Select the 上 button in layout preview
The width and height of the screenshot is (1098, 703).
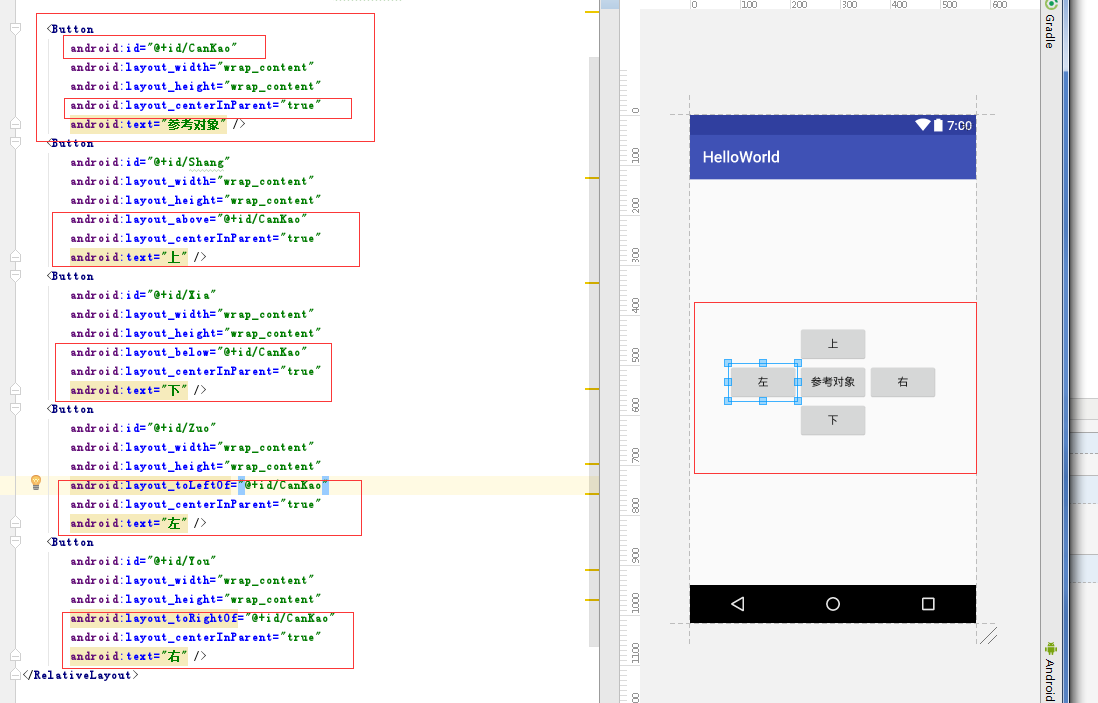(833, 344)
